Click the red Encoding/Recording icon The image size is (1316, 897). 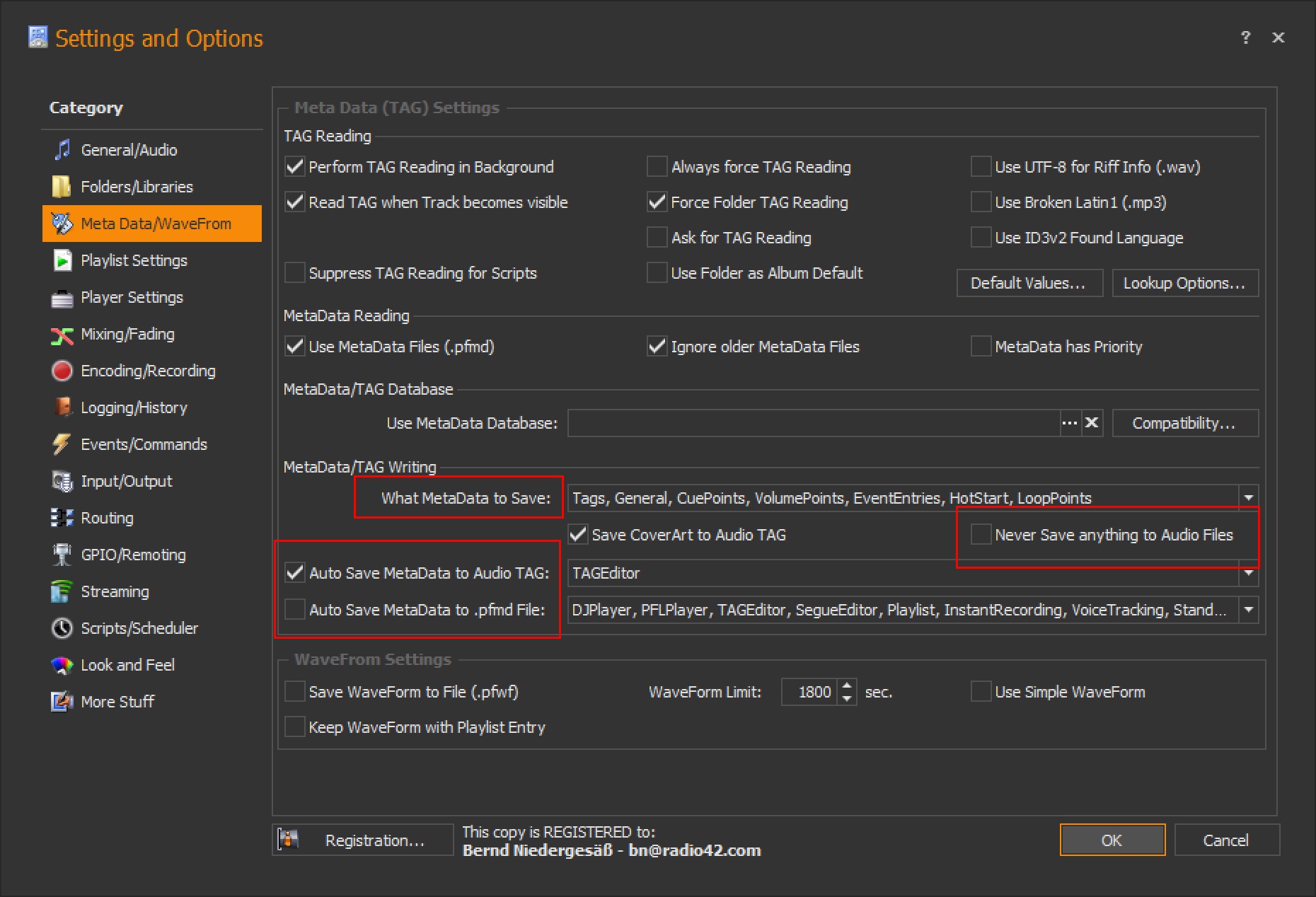(x=62, y=371)
